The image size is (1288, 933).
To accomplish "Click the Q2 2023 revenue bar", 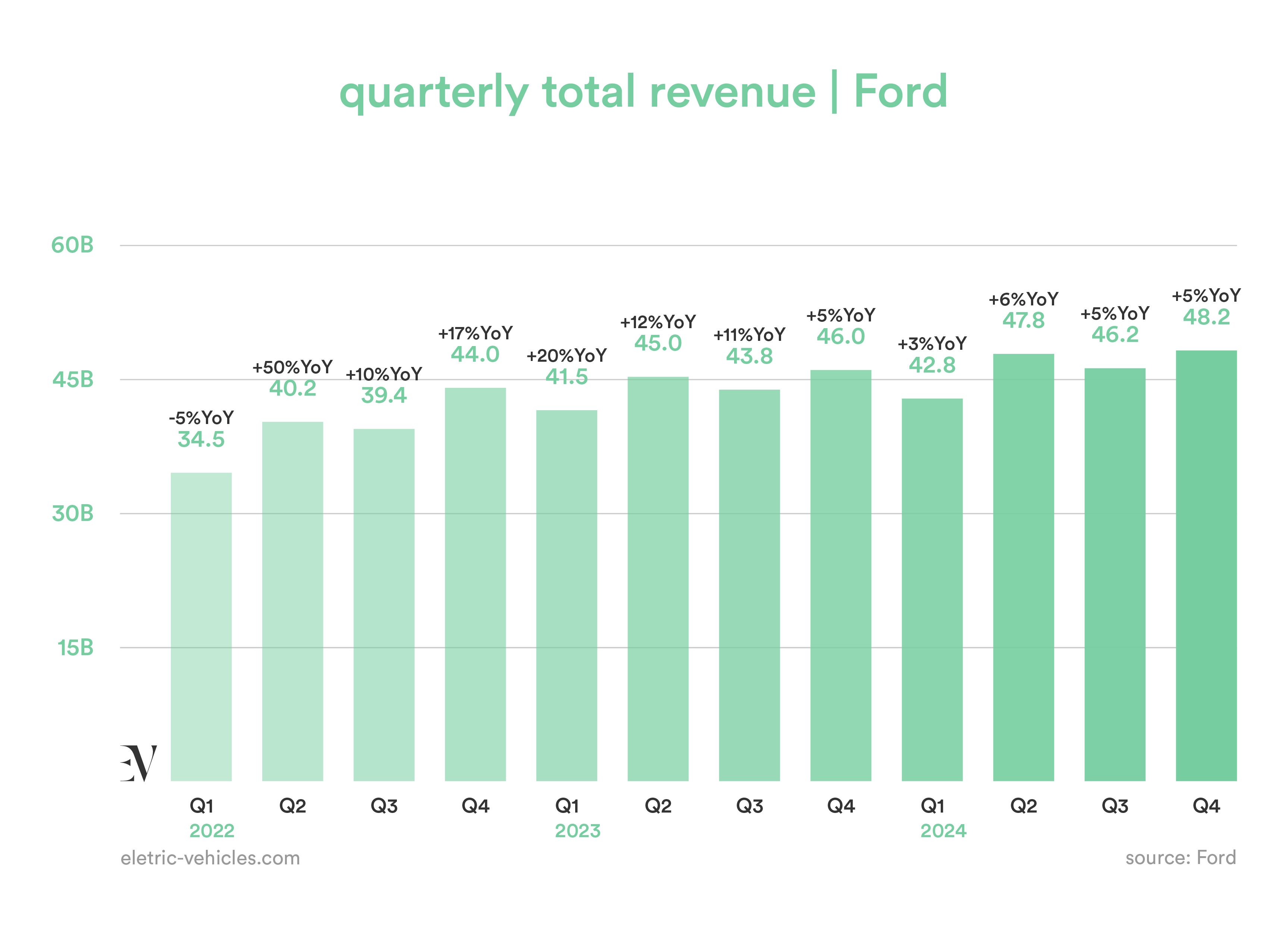I will tap(658, 579).
